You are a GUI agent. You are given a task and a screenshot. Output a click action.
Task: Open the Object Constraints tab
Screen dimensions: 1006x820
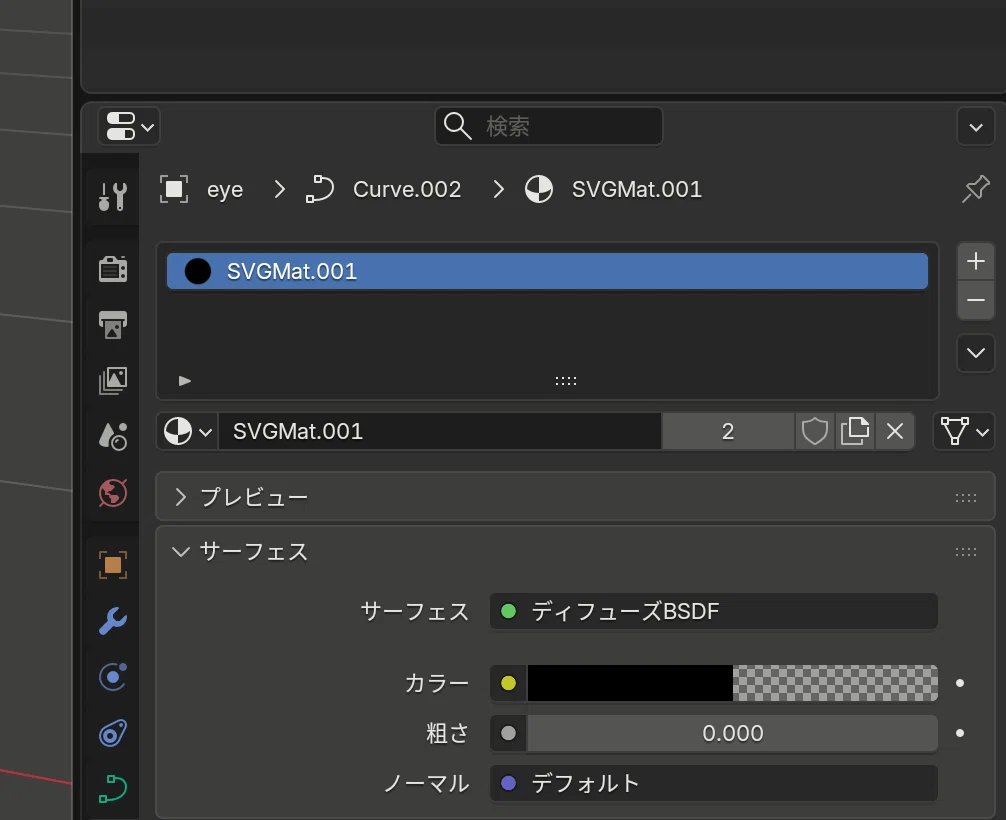[113, 733]
